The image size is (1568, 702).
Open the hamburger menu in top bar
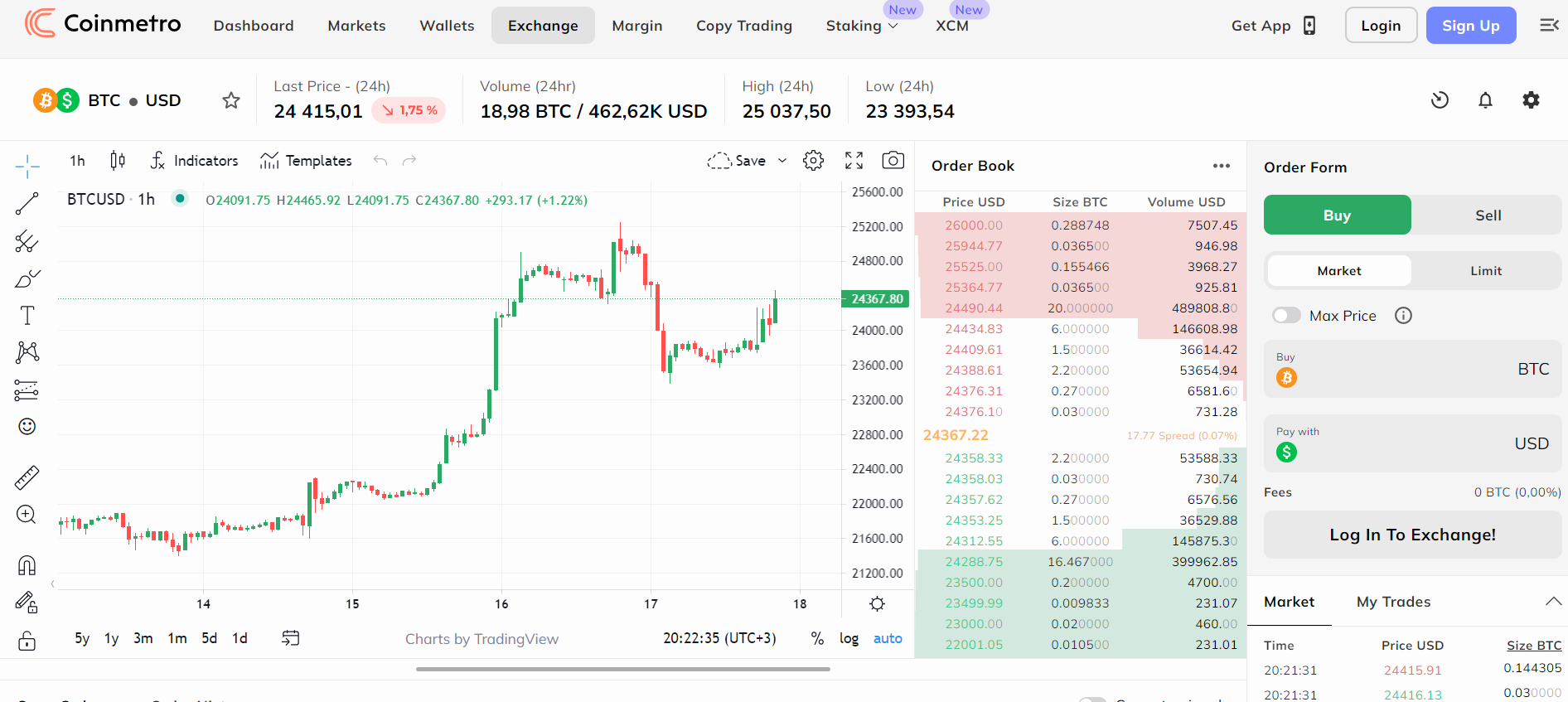[1549, 26]
